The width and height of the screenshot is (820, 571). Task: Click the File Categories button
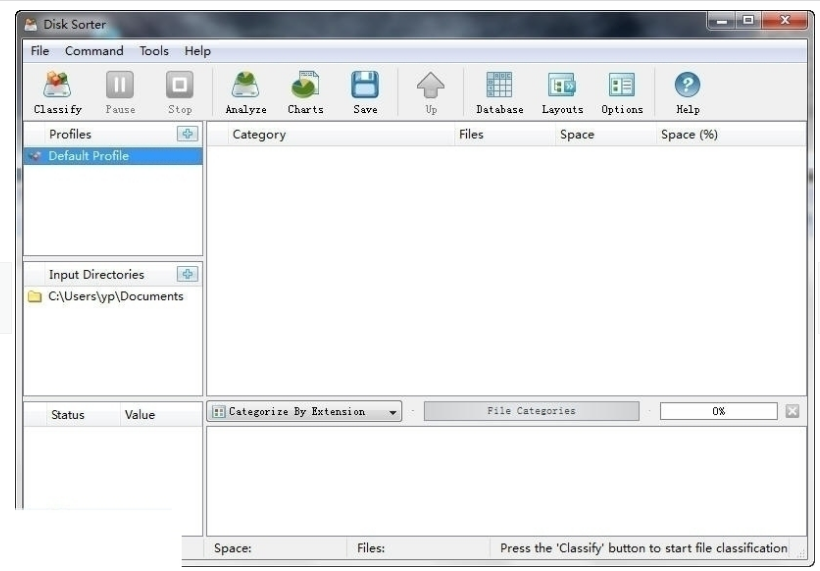pos(531,411)
